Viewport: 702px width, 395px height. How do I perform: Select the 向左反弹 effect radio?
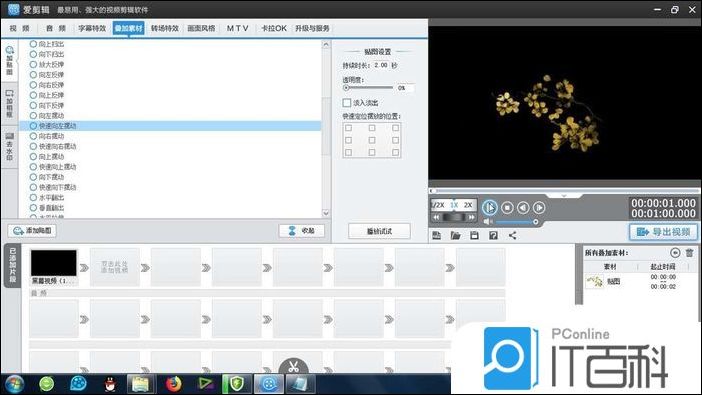point(33,75)
